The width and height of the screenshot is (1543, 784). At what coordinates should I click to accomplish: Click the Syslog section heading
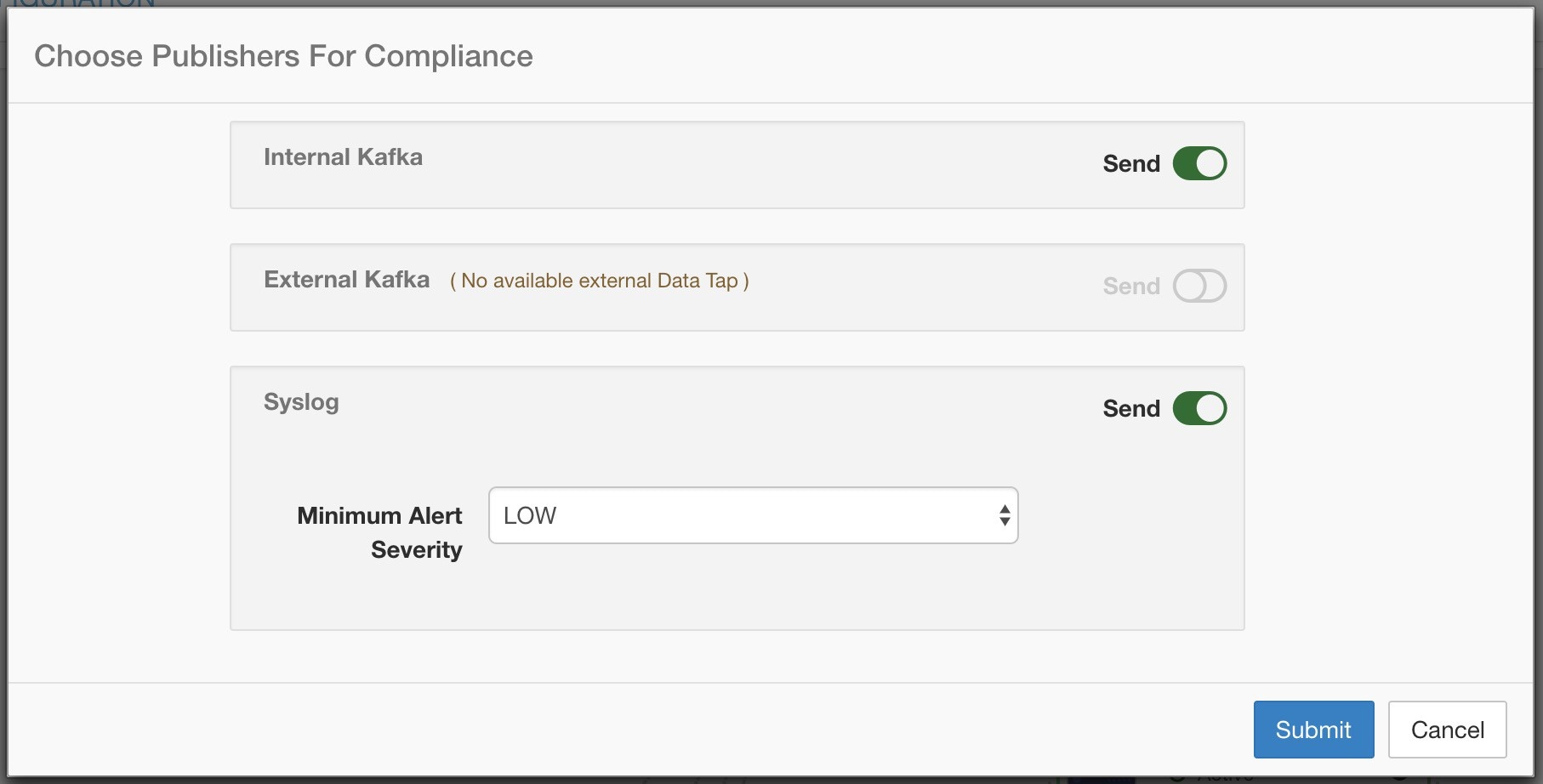(301, 402)
